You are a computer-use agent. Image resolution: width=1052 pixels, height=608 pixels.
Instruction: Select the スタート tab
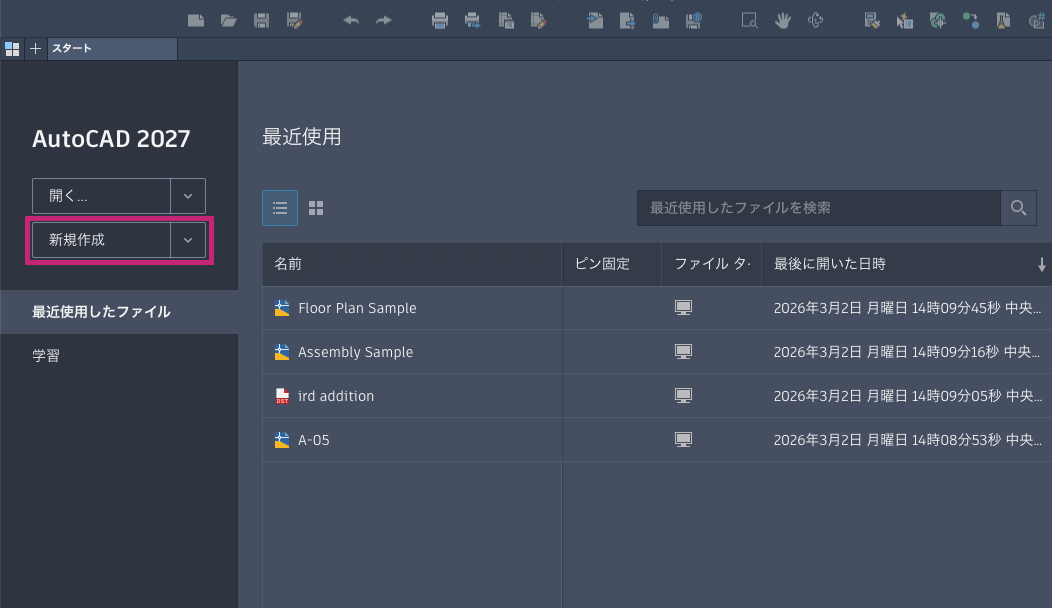click(112, 49)
